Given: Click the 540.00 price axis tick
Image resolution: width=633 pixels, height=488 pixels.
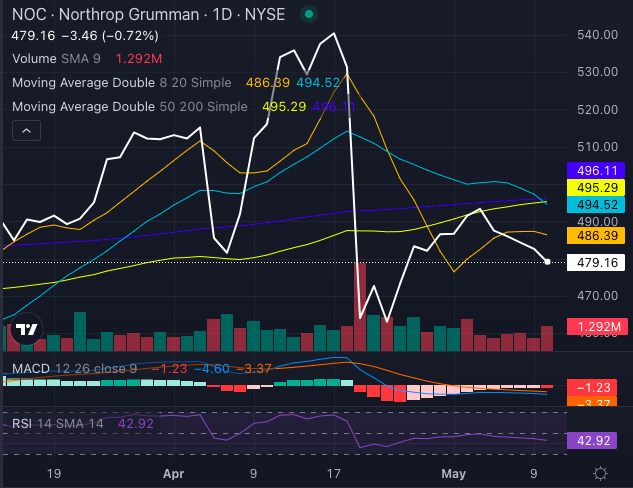Looking at the screenshot, I should (x=597, y=35).
